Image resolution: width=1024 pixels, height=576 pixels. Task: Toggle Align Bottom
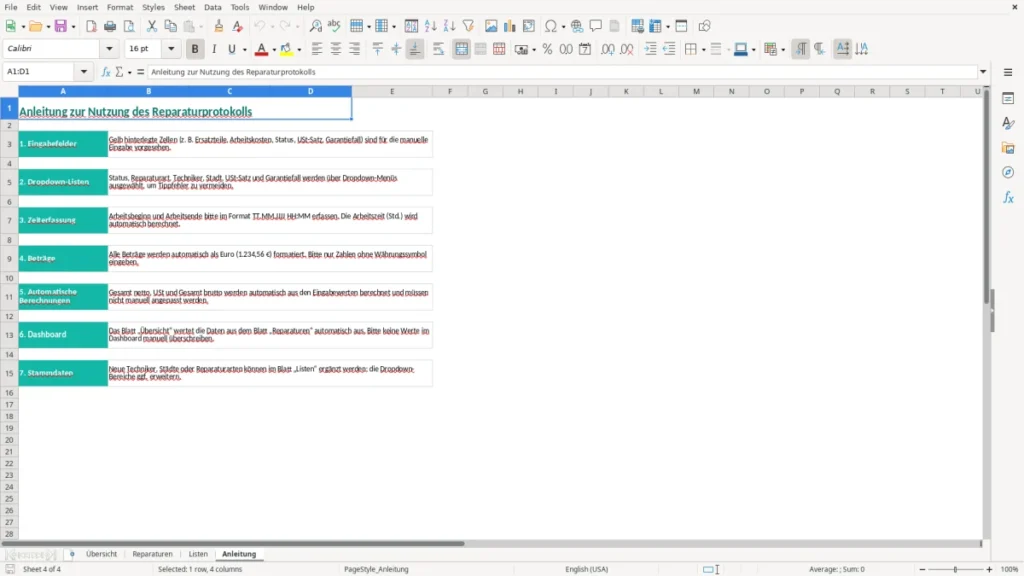415,49
